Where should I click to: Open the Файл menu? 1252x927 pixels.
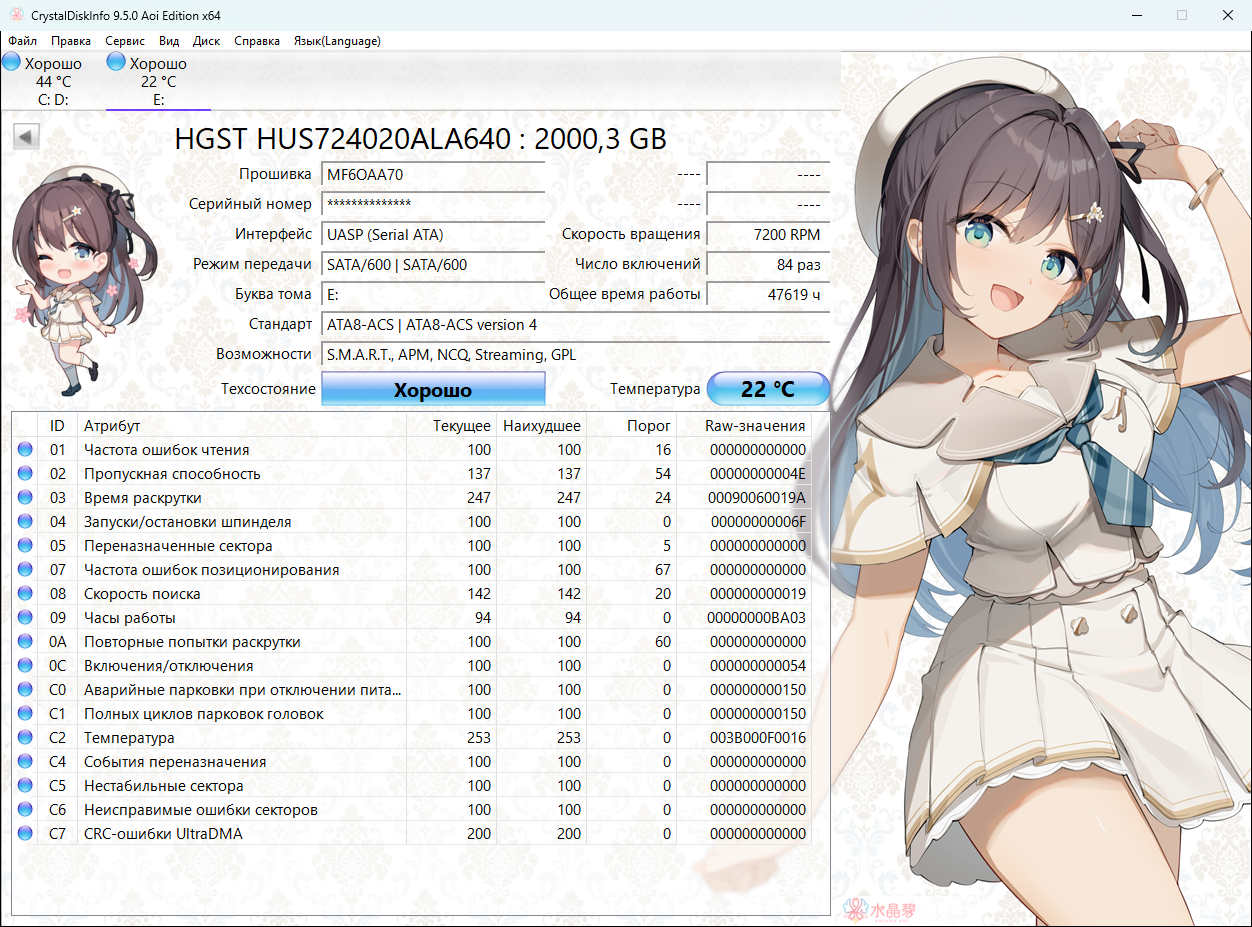pyautogui.click(x=22, y=41)
